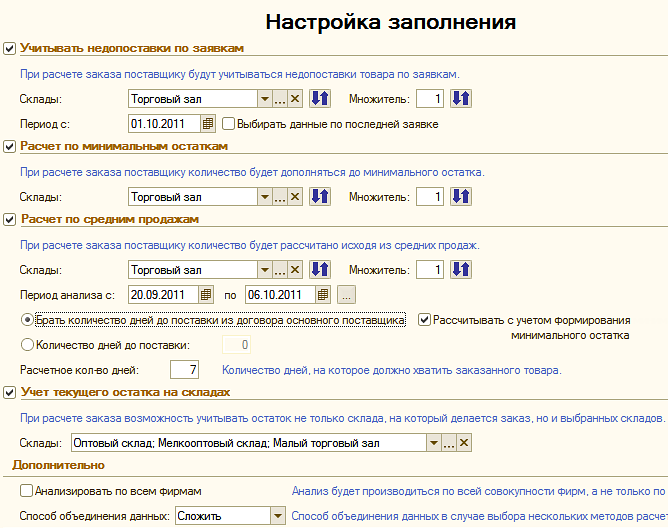
Task: Click the Дополнительно section header
Action: 58,465
